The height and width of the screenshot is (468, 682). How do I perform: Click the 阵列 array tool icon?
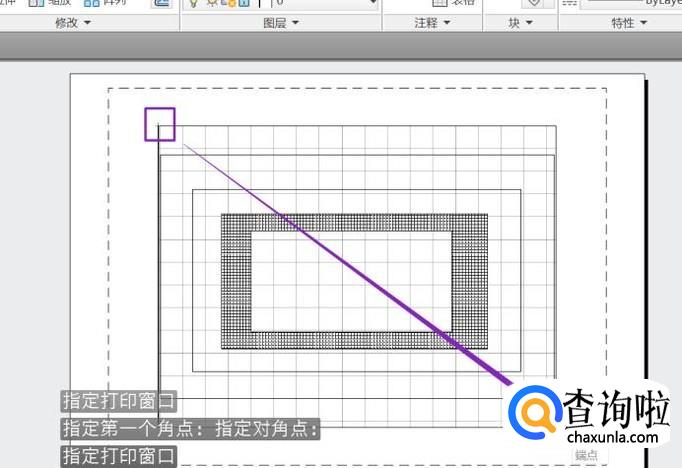91,3
